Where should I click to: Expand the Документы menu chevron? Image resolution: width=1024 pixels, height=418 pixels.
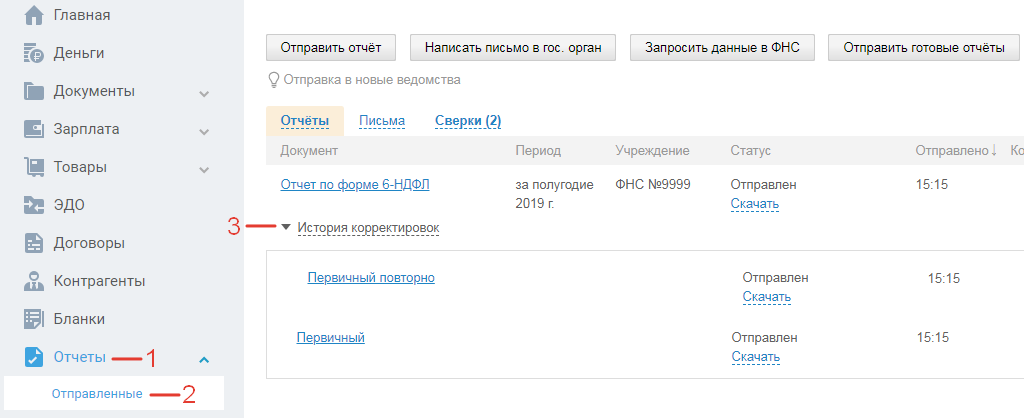pos(204,93)
